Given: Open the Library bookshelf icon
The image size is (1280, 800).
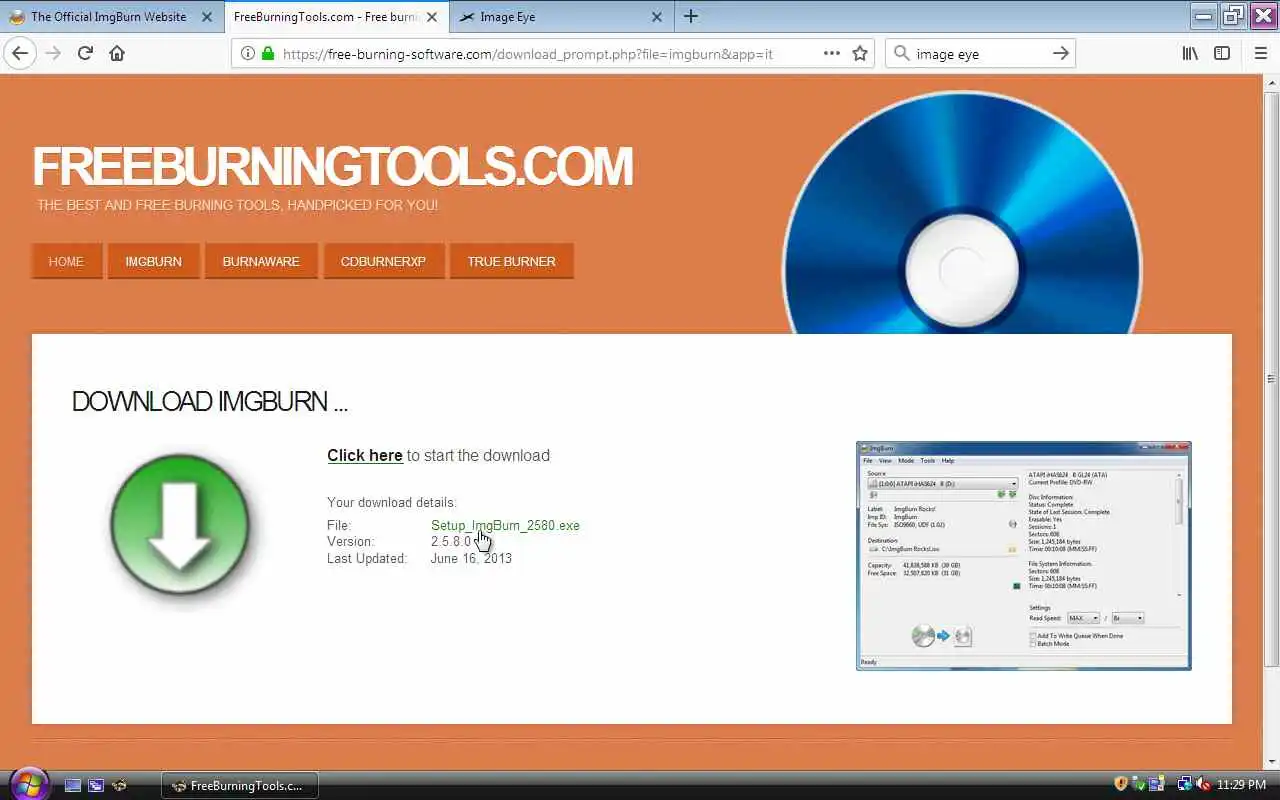Looking at the screenshot, I should 1190,53.
